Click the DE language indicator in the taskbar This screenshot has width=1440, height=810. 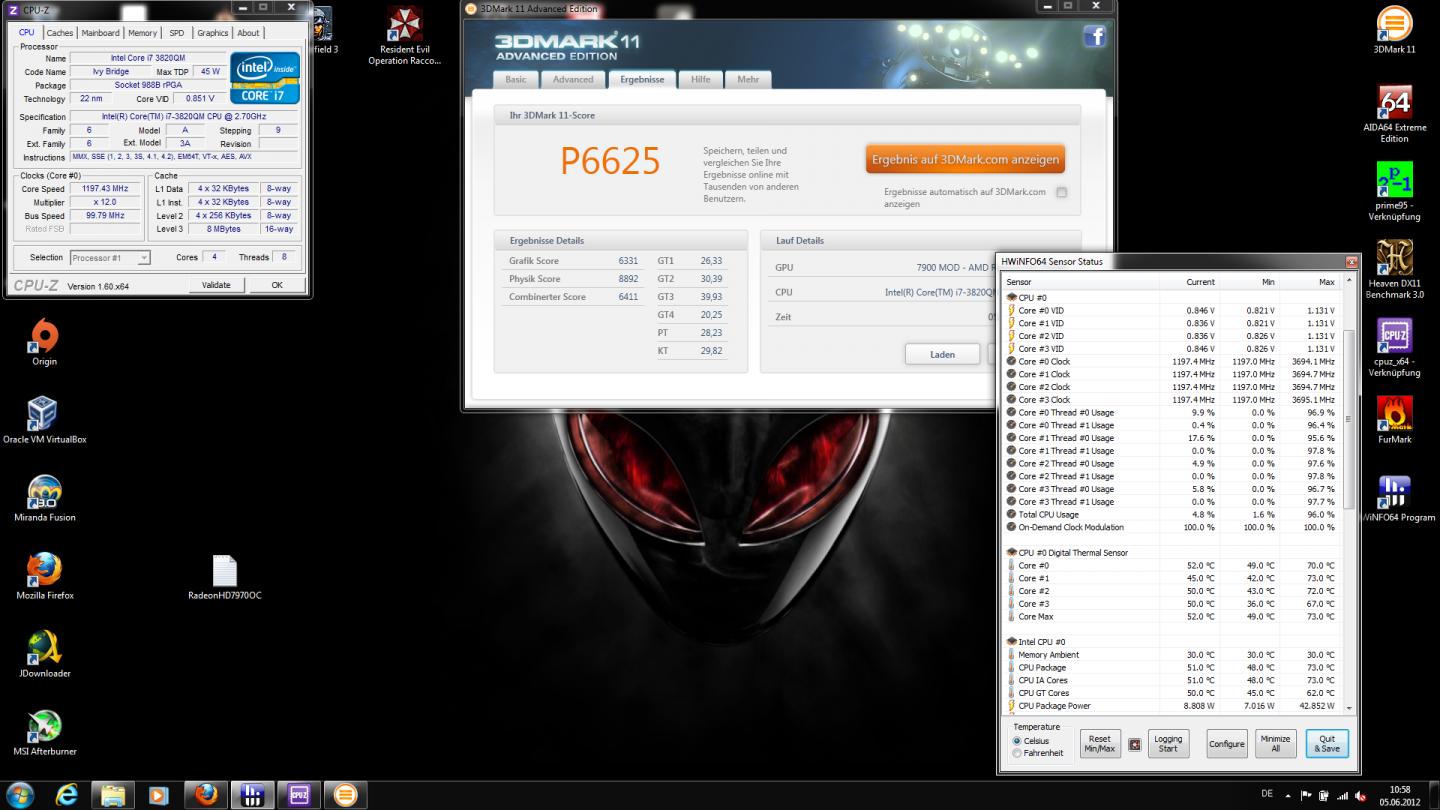click(x=1267, y=794)
